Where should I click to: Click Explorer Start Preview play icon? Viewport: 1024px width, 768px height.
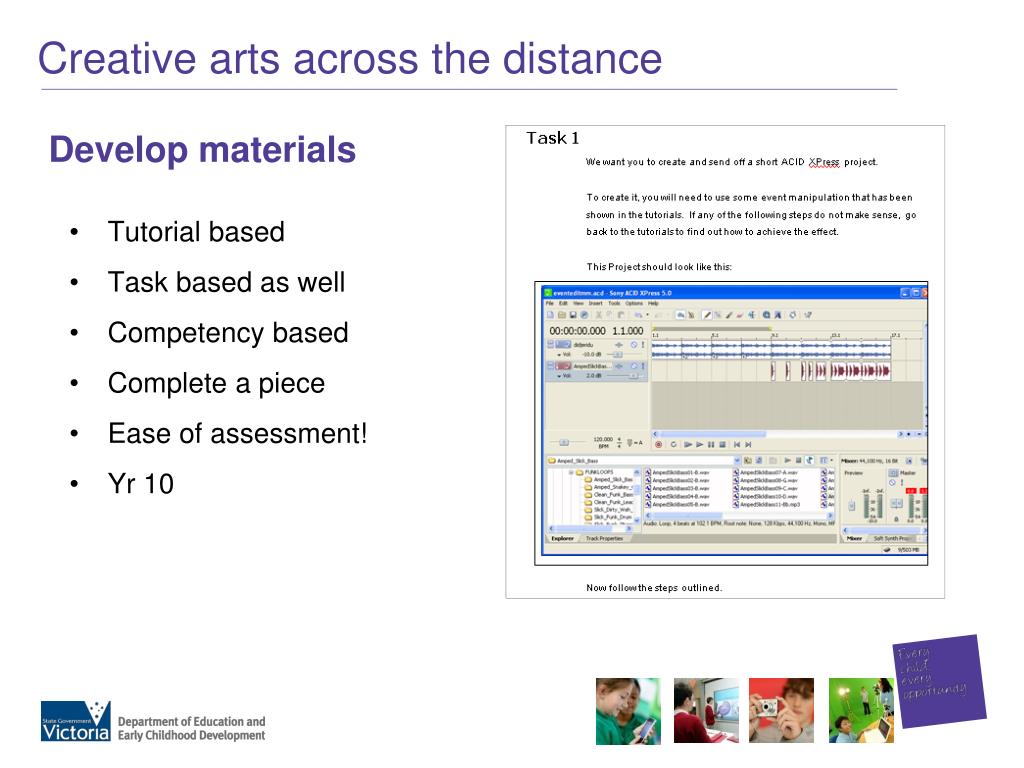point(788,461)
